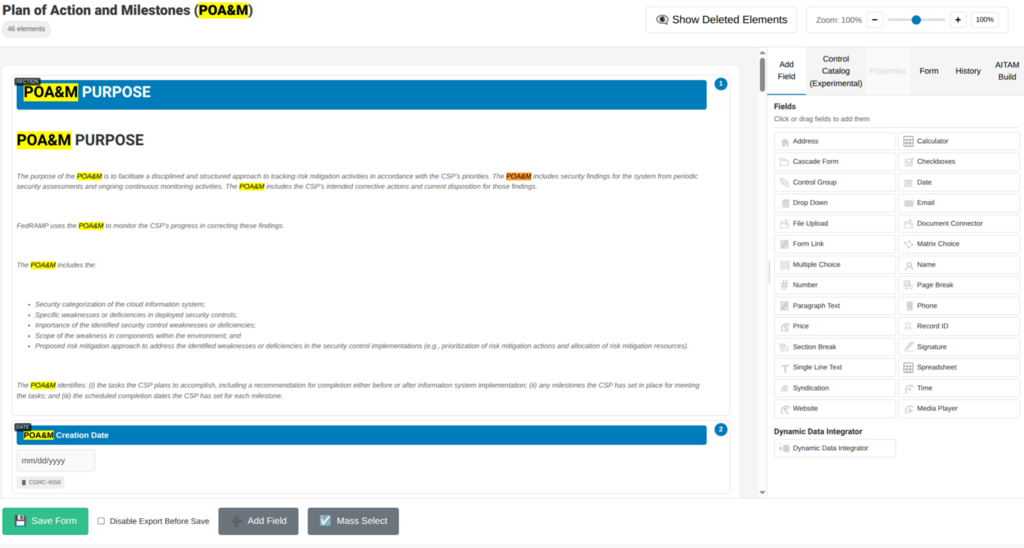Show Deleted Elements toggle button
The image size is (1024, 548).
pos(721,20)
